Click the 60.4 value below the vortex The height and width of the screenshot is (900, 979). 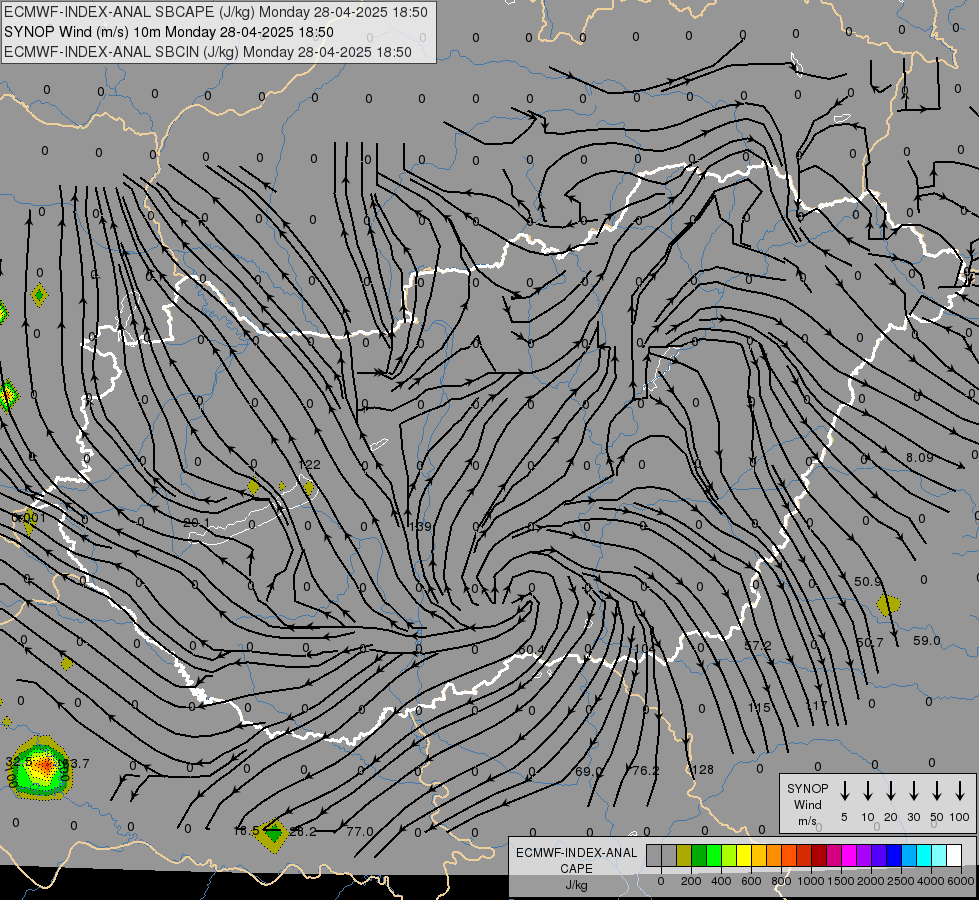coord(531,650)
